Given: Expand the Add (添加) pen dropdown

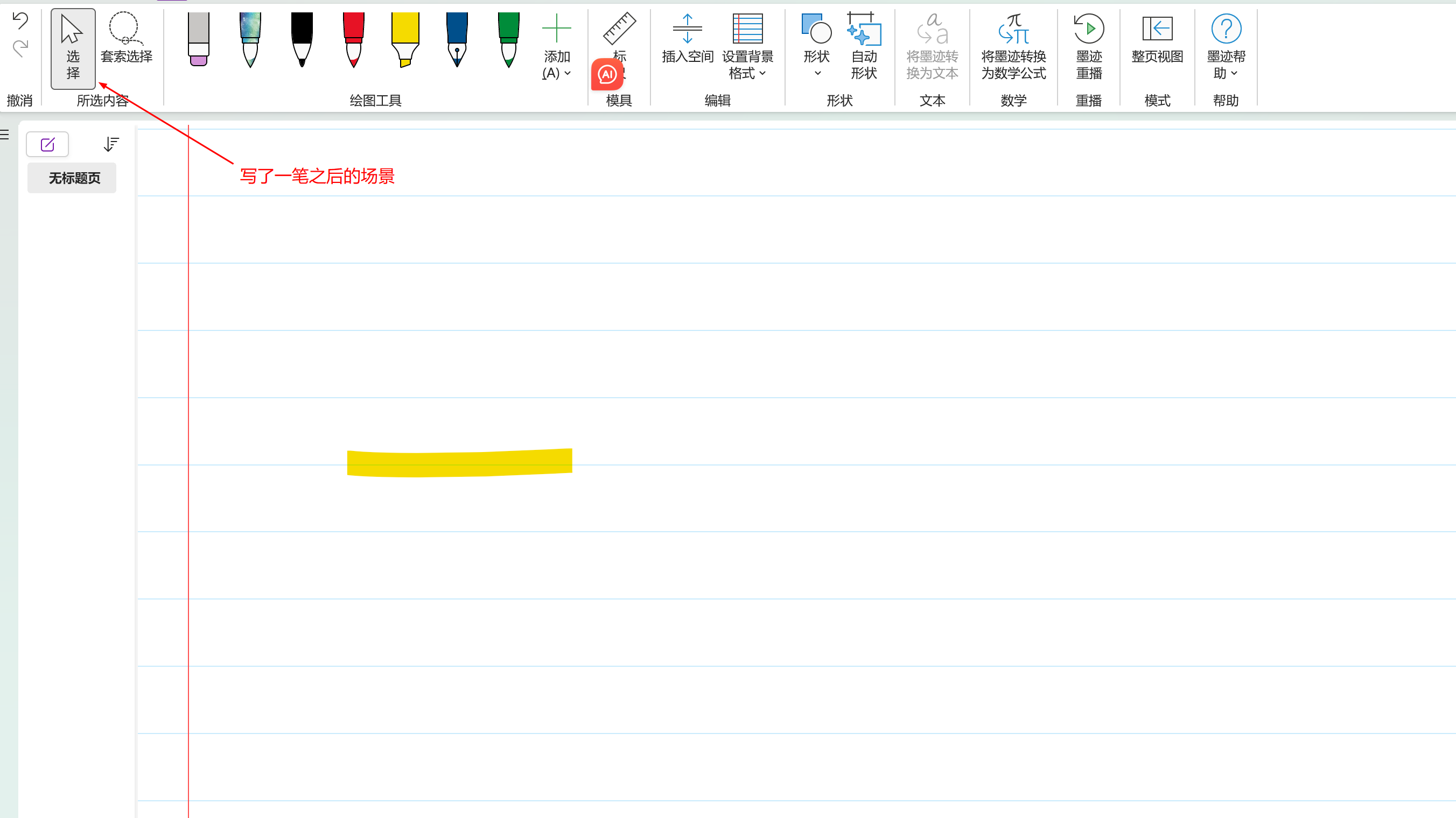Looking at the screenshot, I should pyautogui.click(x=556, y=46).
